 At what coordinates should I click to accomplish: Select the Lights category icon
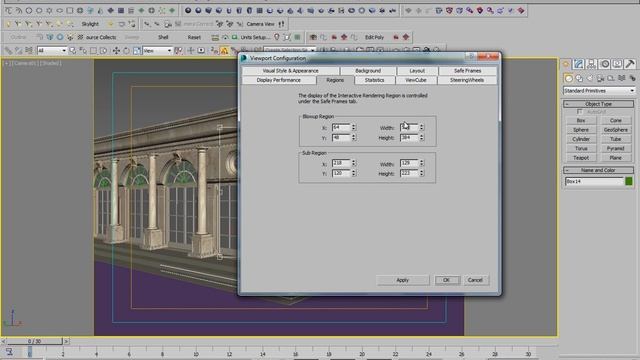(590, 78)
